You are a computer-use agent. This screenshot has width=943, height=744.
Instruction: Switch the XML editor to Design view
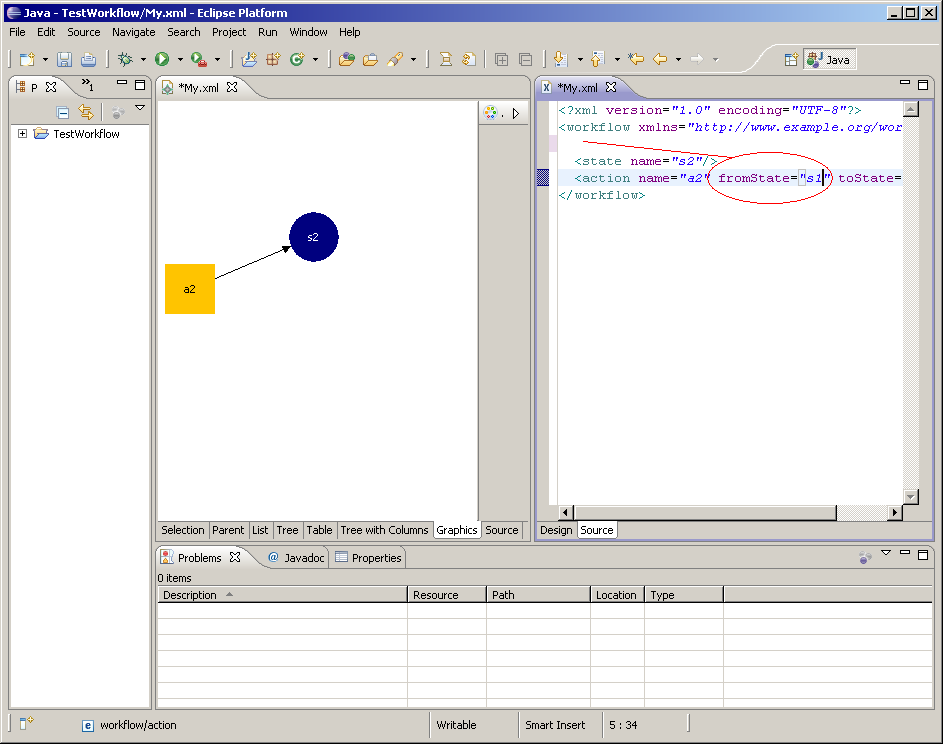point(556,530)
